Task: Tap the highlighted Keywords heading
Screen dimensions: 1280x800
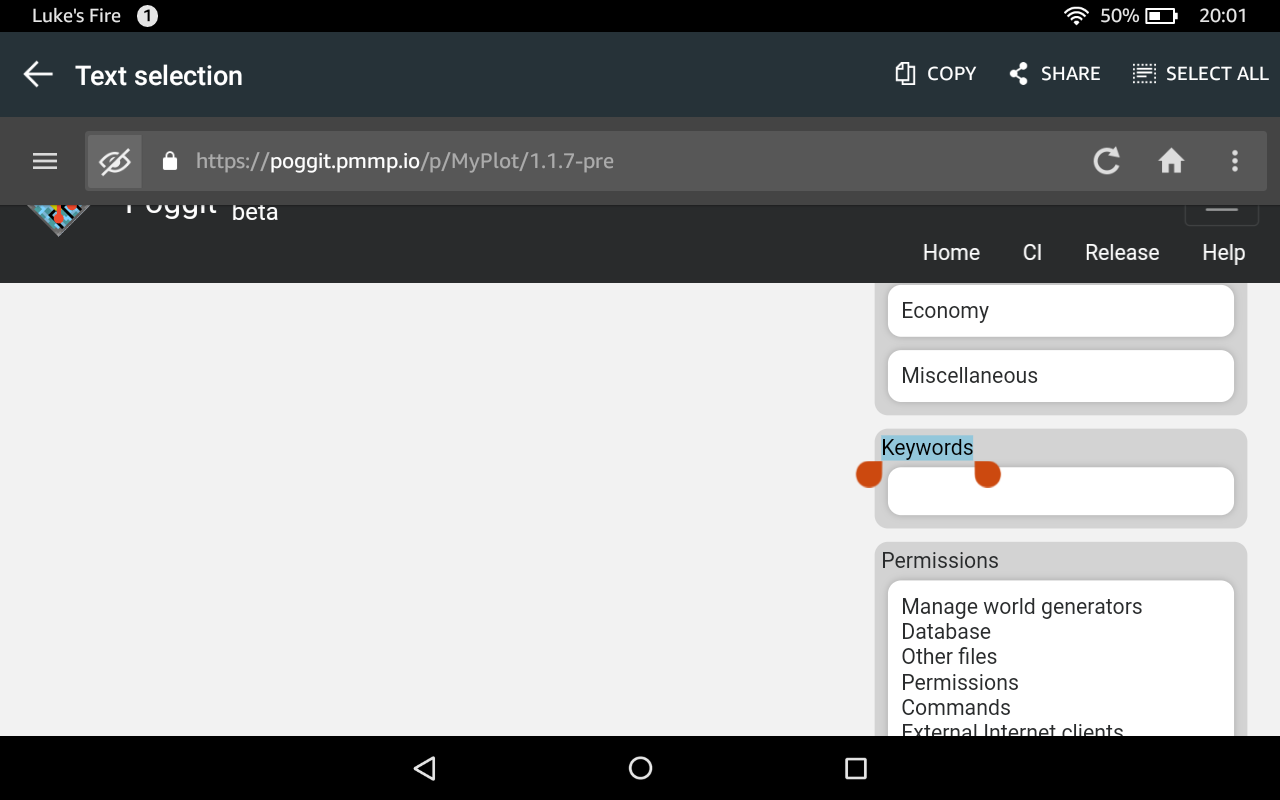Action: pyautogui.click(x=927, y=448)
